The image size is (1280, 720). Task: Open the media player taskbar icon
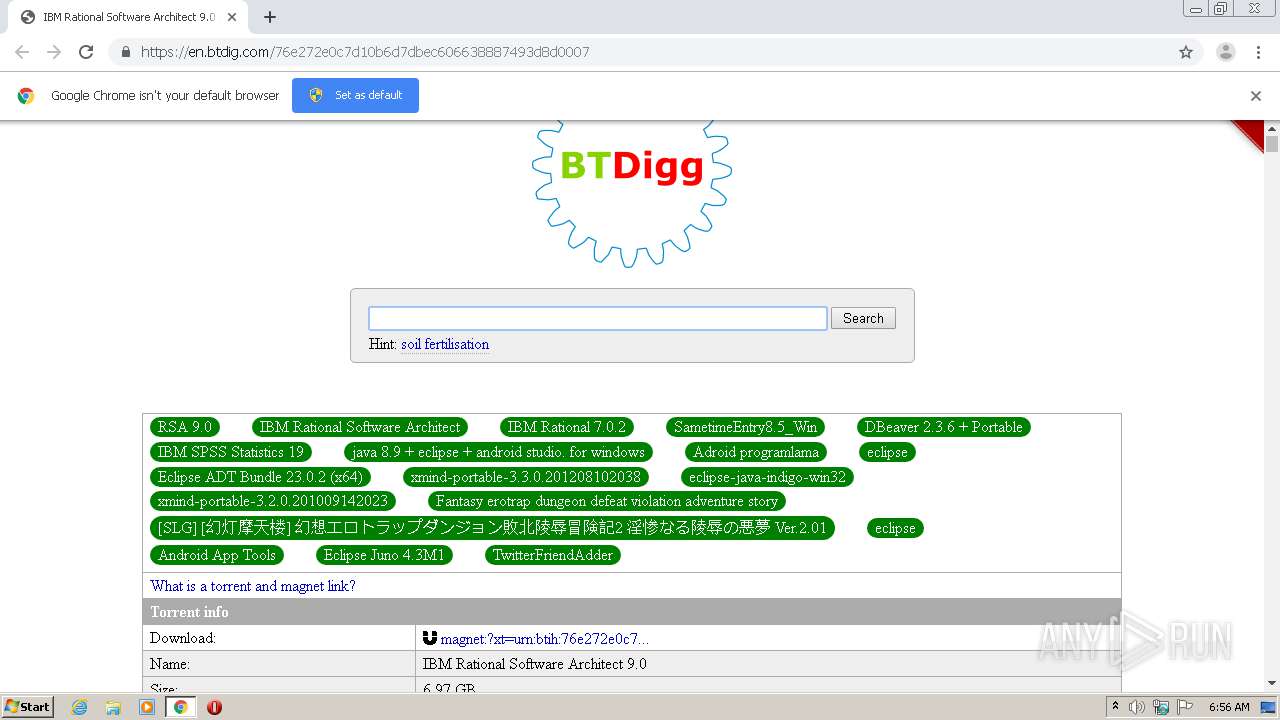(x=147, y=707)
